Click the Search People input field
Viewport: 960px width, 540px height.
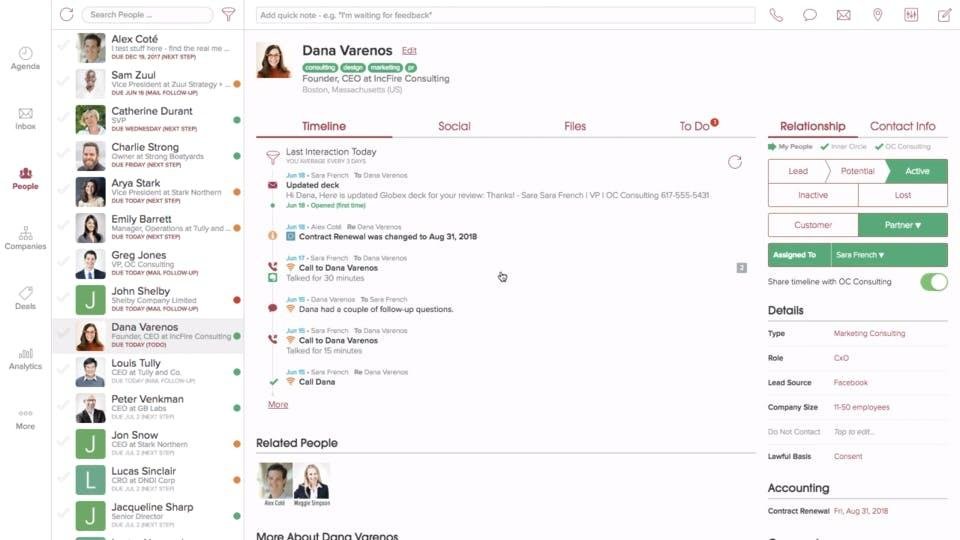tap(147, 15)
